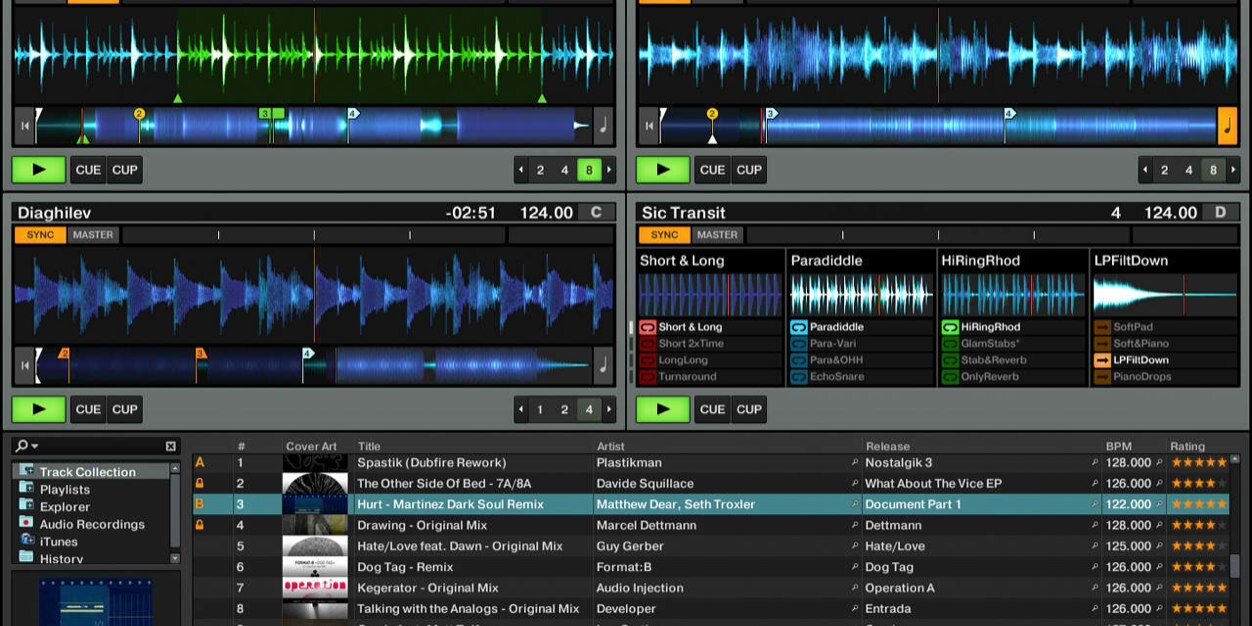This screenshot has width=1252, height=626.
Task: Click right loop-size arrow on Diaghilev deck
Action: tap(609, 410)
